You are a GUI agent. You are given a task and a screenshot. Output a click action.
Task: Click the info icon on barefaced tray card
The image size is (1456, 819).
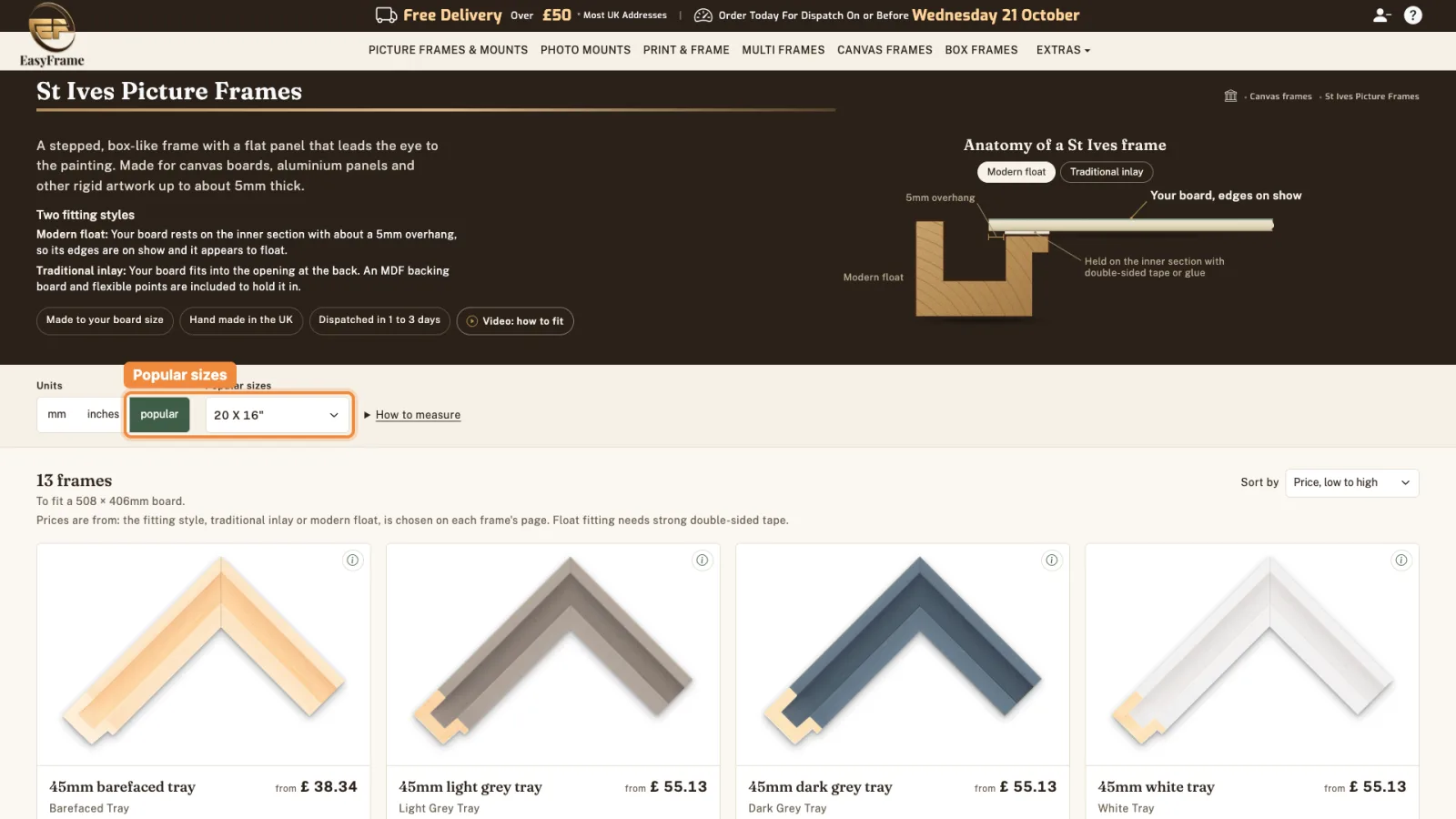(x=353, y=561)
